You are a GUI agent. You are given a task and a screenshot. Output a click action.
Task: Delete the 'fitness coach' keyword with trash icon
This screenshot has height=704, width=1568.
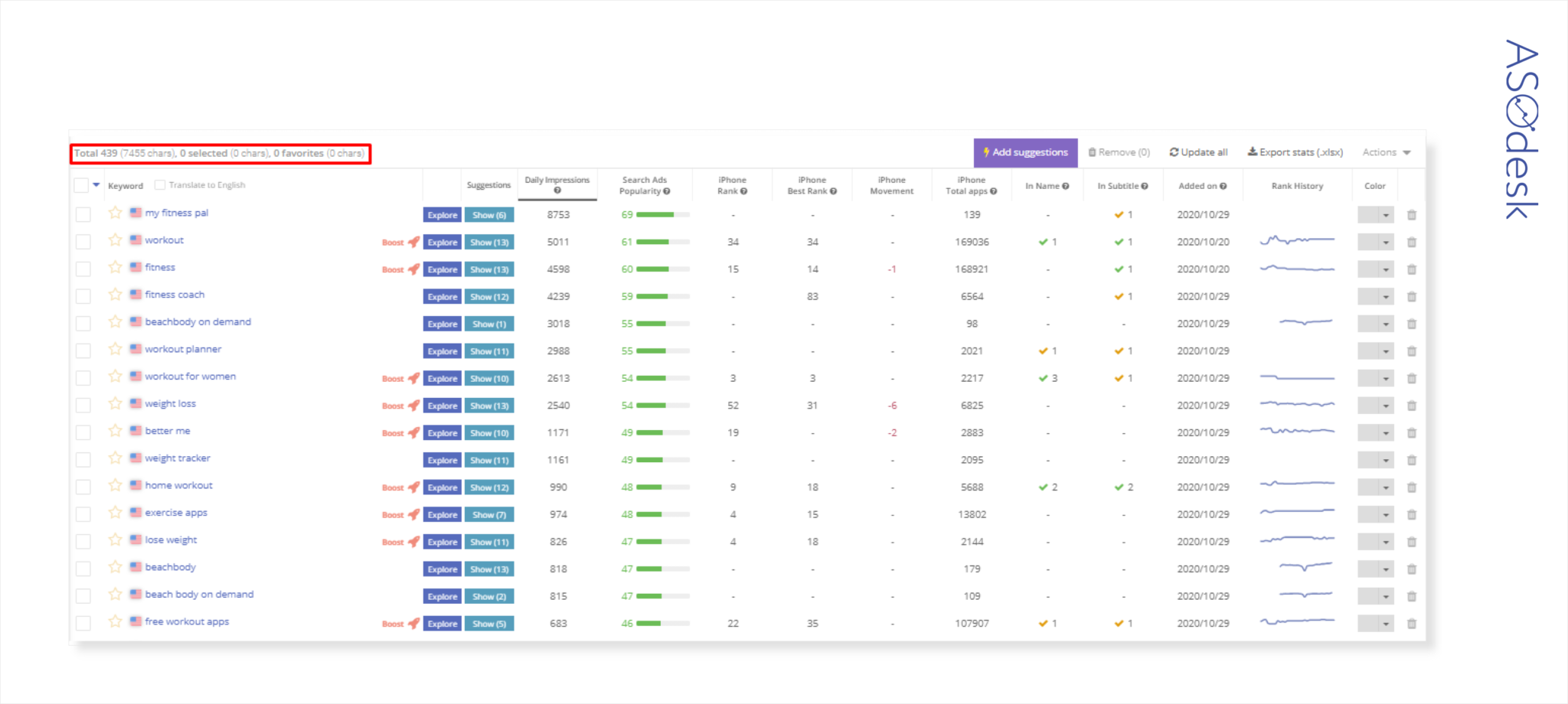pyautogui.click(x=1411, y=297)
